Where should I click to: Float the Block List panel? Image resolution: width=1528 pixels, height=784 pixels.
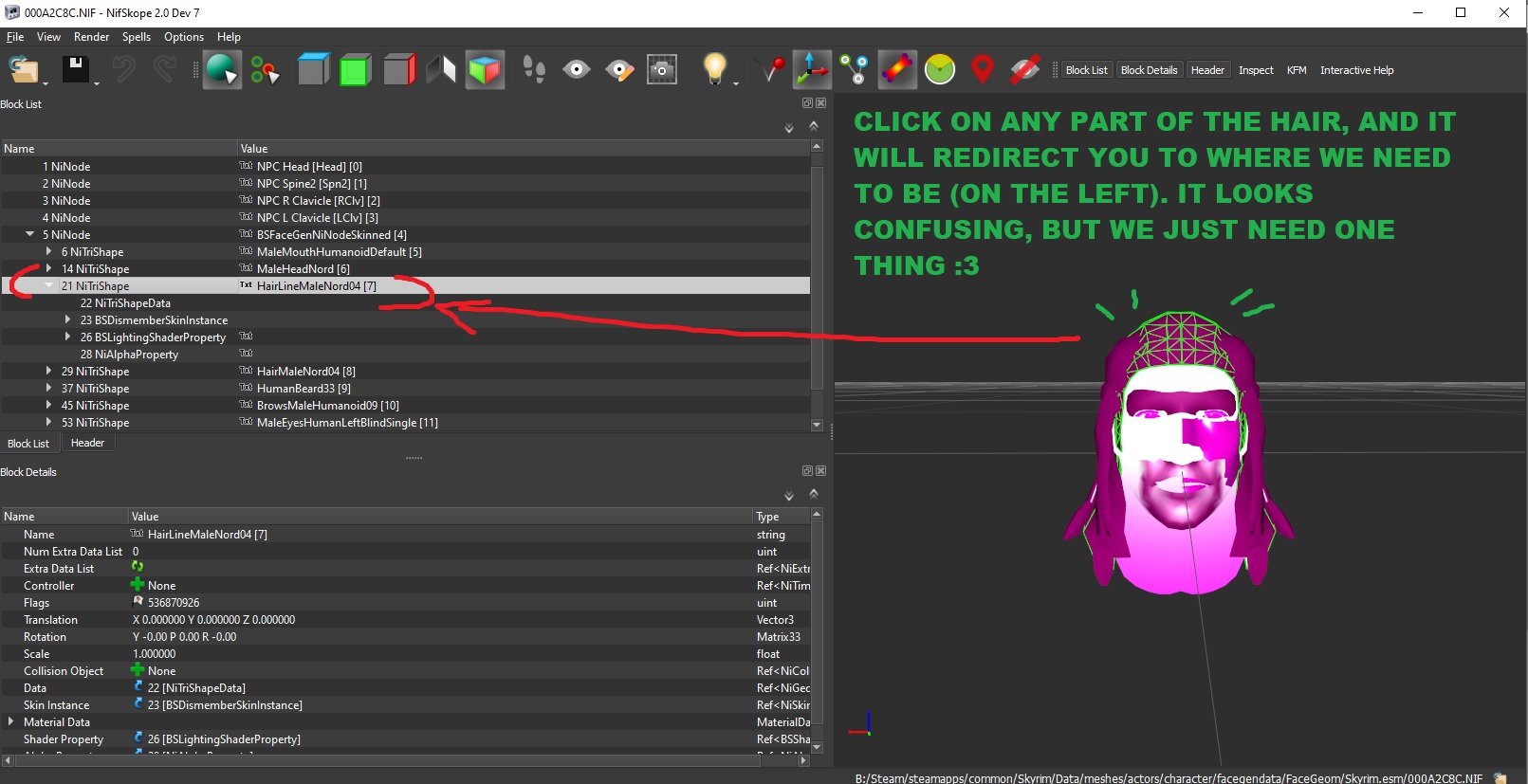(x=807, y=102)
